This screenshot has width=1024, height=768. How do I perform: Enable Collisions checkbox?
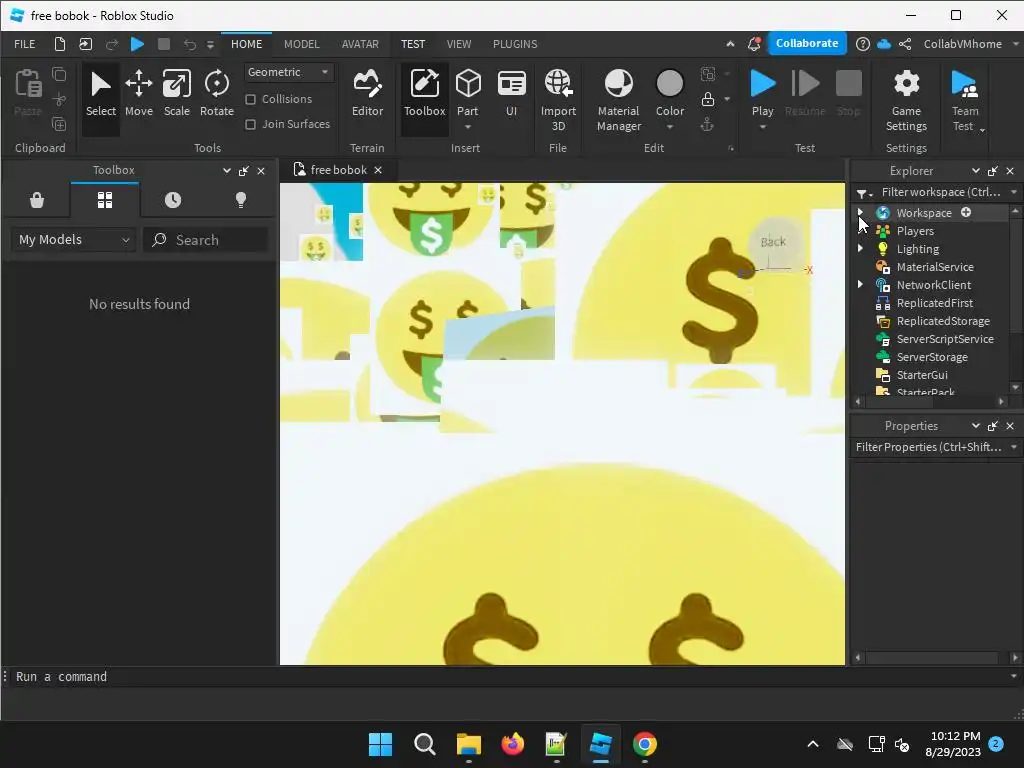pos(250,99)
